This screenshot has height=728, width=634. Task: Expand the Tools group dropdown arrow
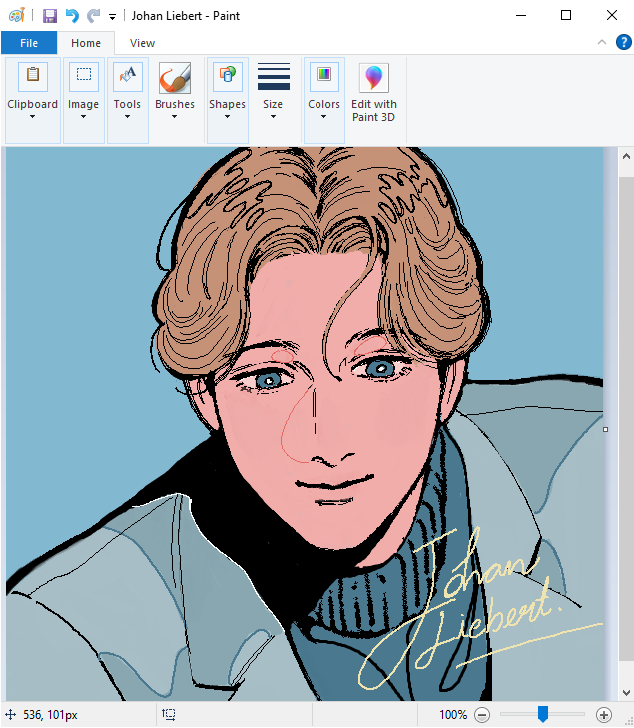point(127,117)
